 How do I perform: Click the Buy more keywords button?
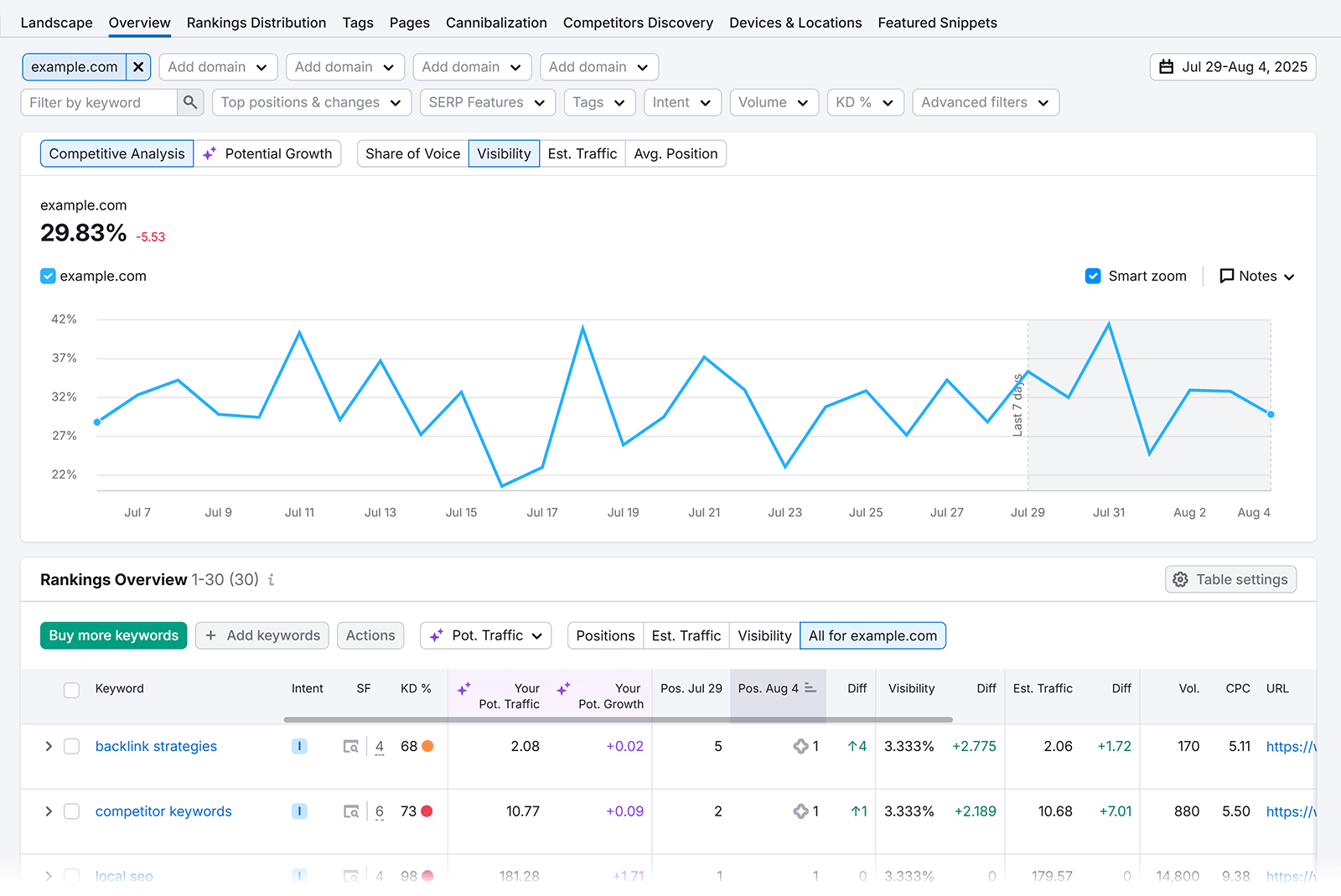pyautogui.click(x=114, y=635)
